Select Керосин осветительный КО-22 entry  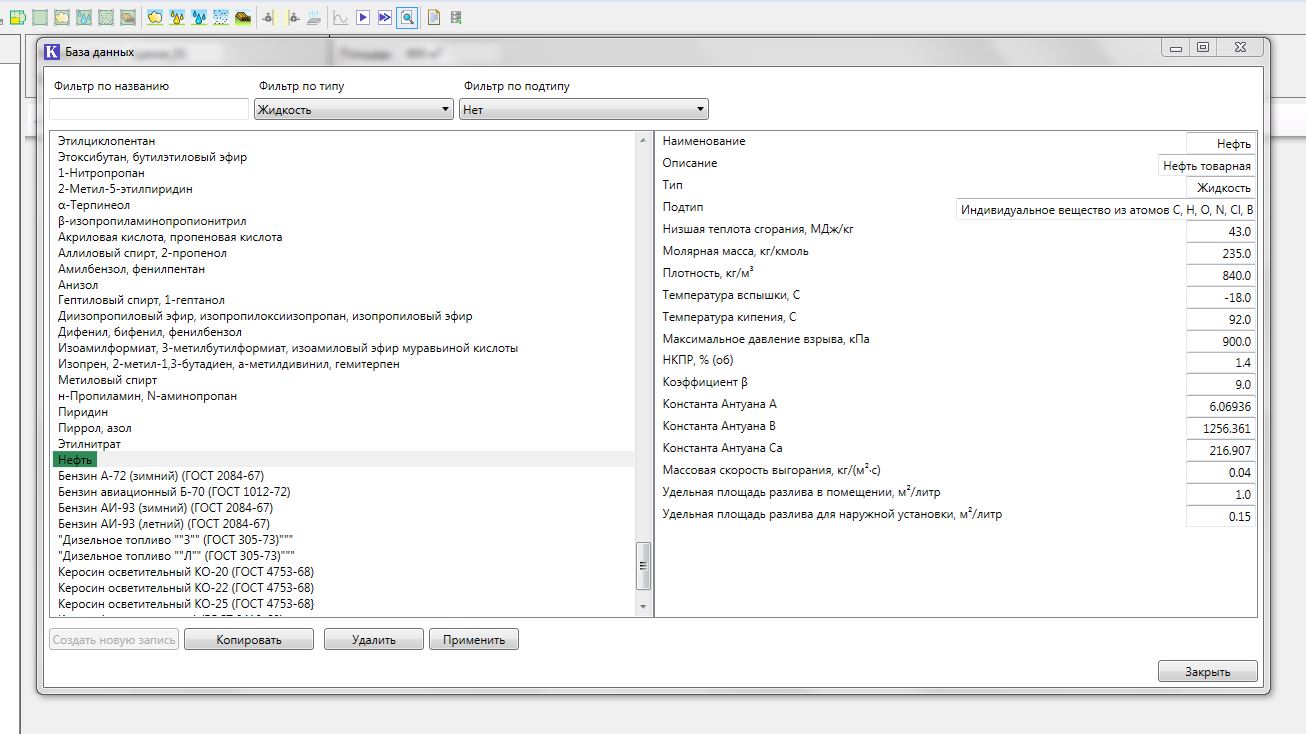coord(186,588)
